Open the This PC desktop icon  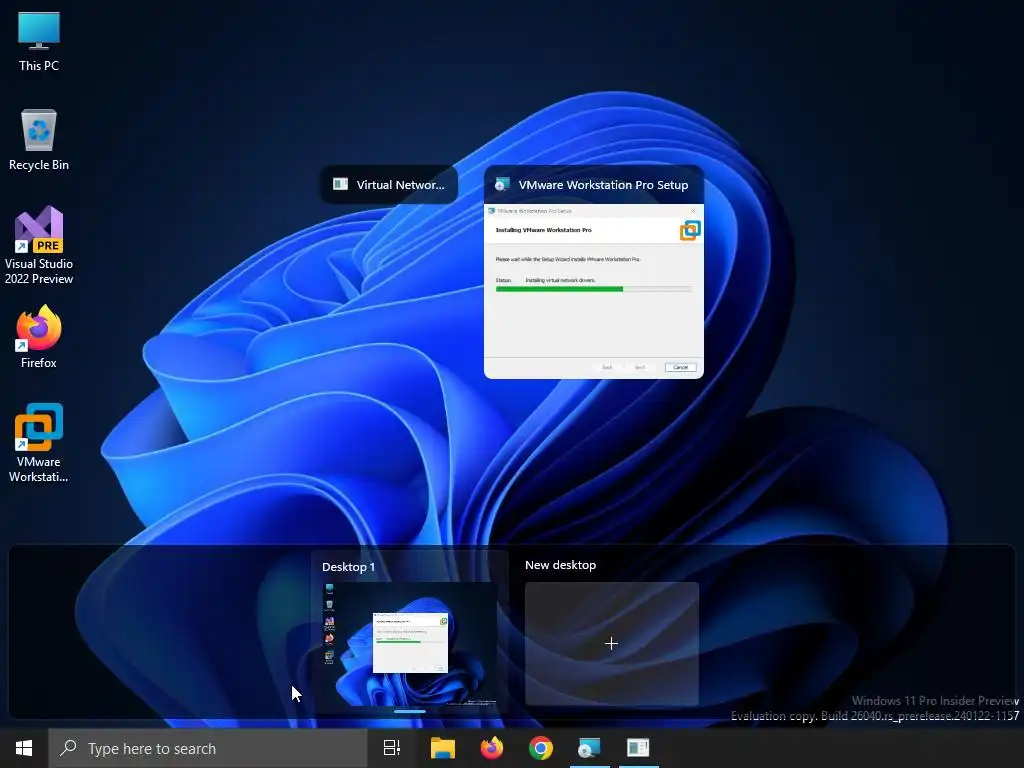(x=39, y=40)
